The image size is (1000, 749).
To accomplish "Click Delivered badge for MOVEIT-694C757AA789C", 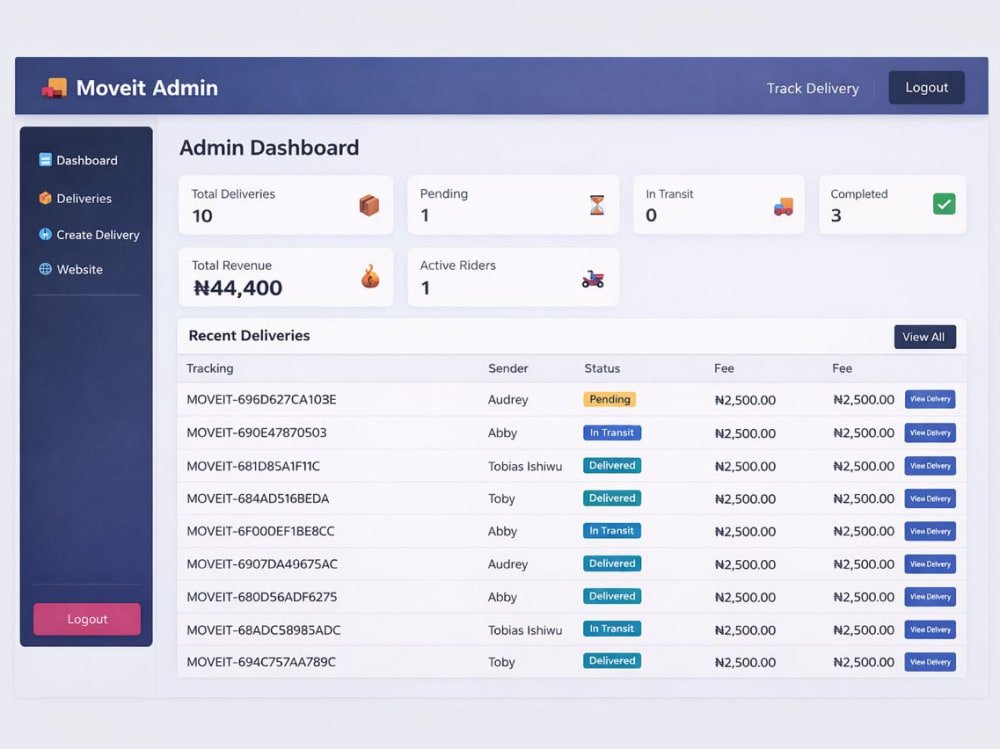I will pyautogui.click(x=612, y=660).
